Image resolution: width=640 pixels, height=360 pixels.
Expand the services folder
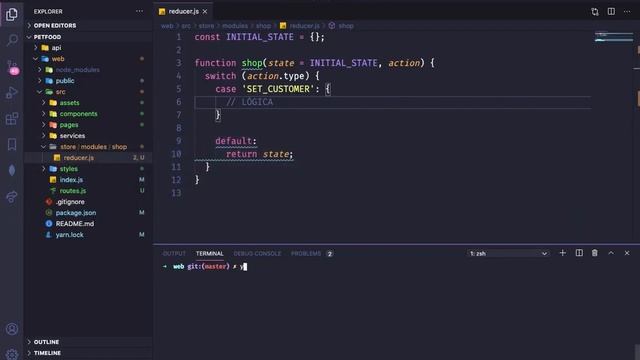pyautogui.click(x=72, y=136)
